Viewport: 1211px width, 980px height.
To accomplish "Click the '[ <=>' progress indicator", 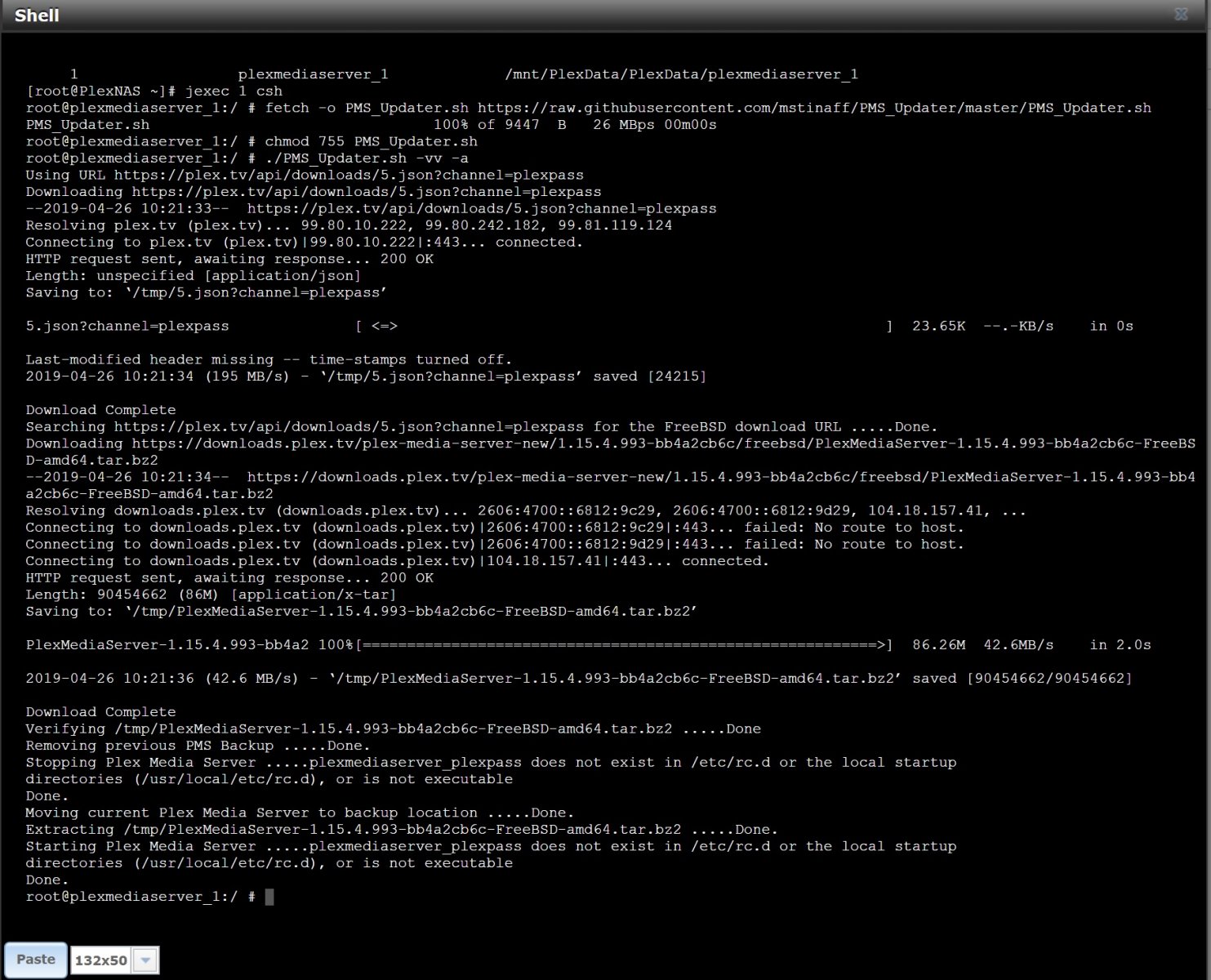I will tap(376, 326).
